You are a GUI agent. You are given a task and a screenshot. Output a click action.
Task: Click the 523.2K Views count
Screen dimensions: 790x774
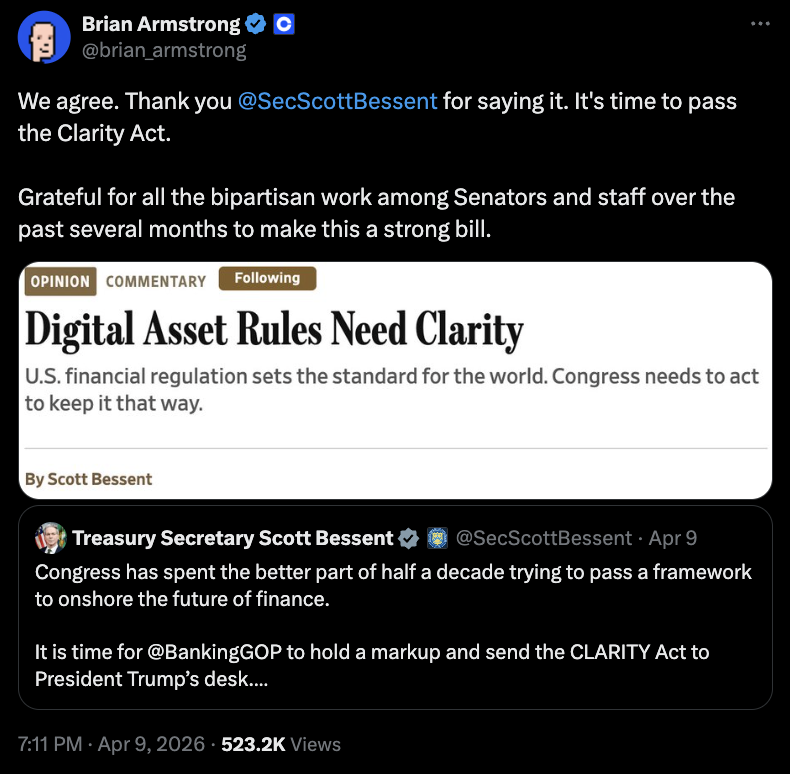pos(281,744)
